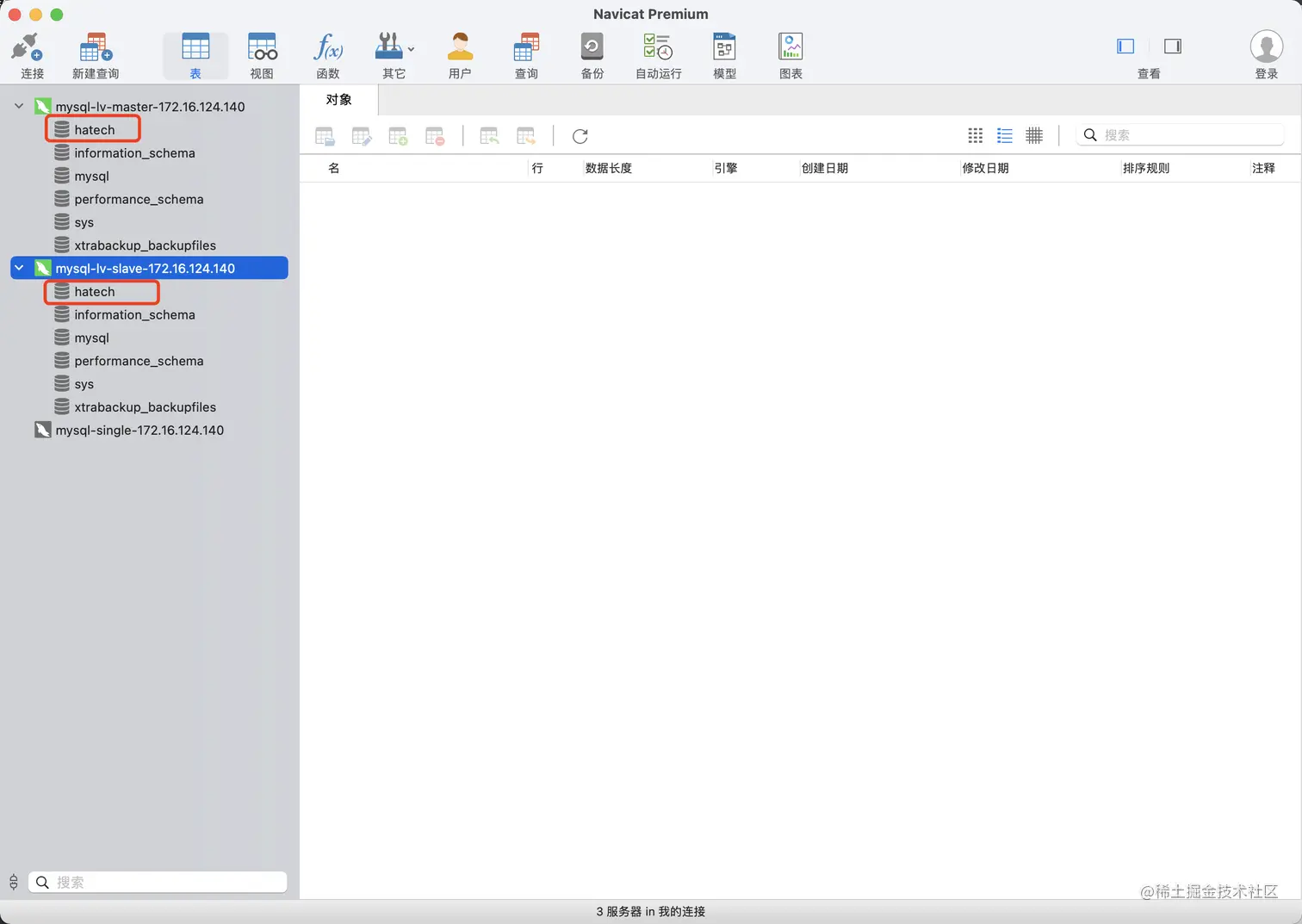Select xtrabackup_backupfiles under mysql-lv-master
The image size is (1302, 924).
coord(145,246)
